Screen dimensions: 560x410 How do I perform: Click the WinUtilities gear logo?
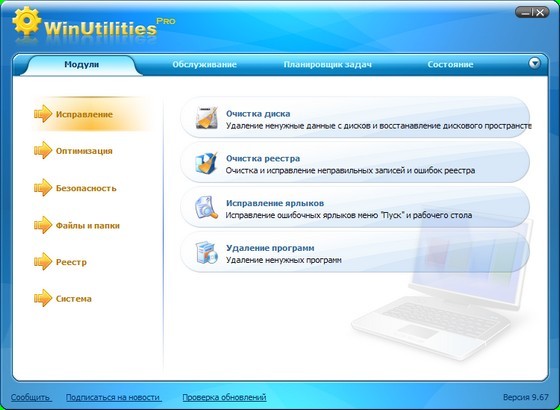pyautogui.click(x=26, y=21)
